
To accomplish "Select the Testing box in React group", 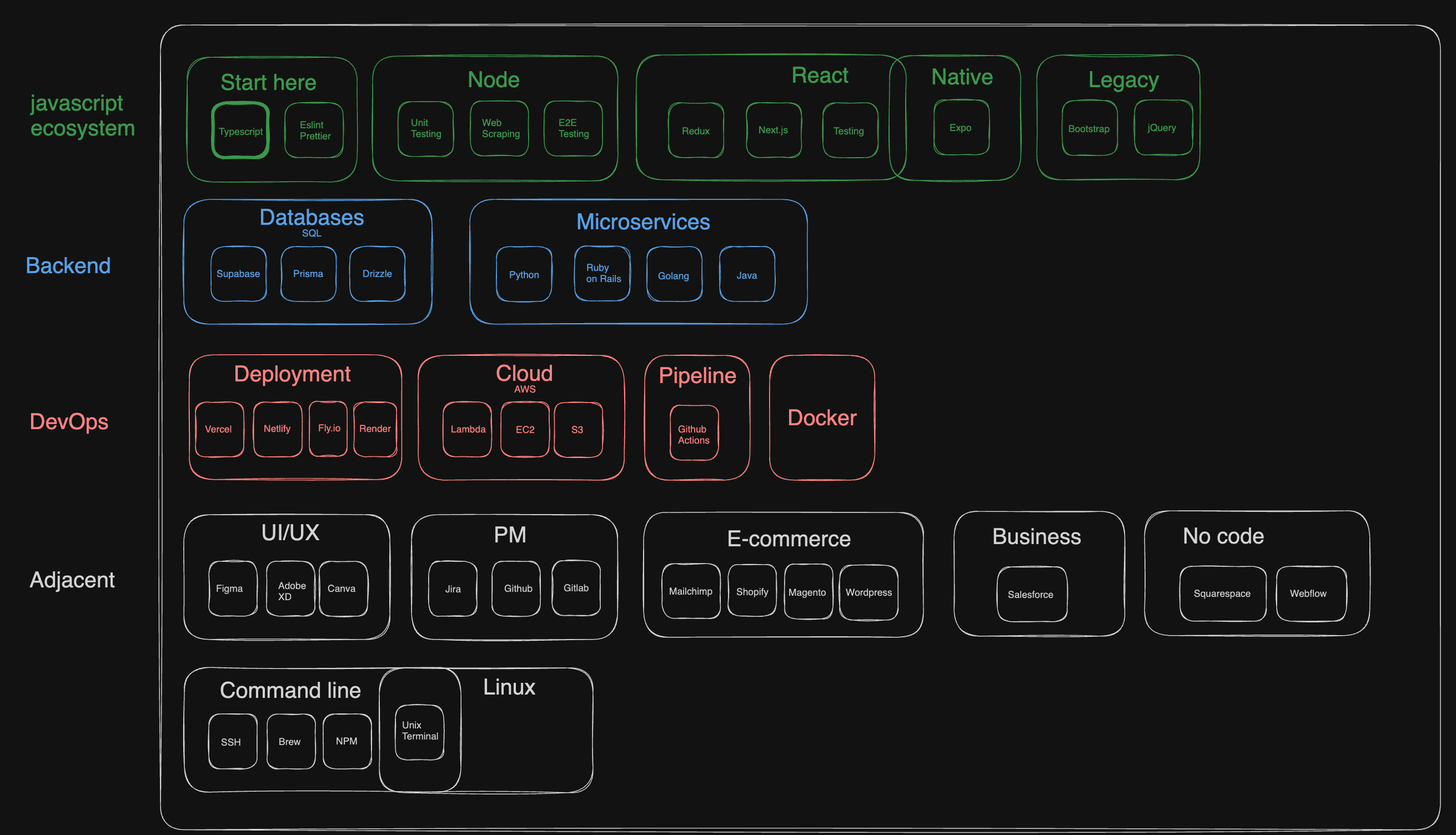I will tap(850, 130).
